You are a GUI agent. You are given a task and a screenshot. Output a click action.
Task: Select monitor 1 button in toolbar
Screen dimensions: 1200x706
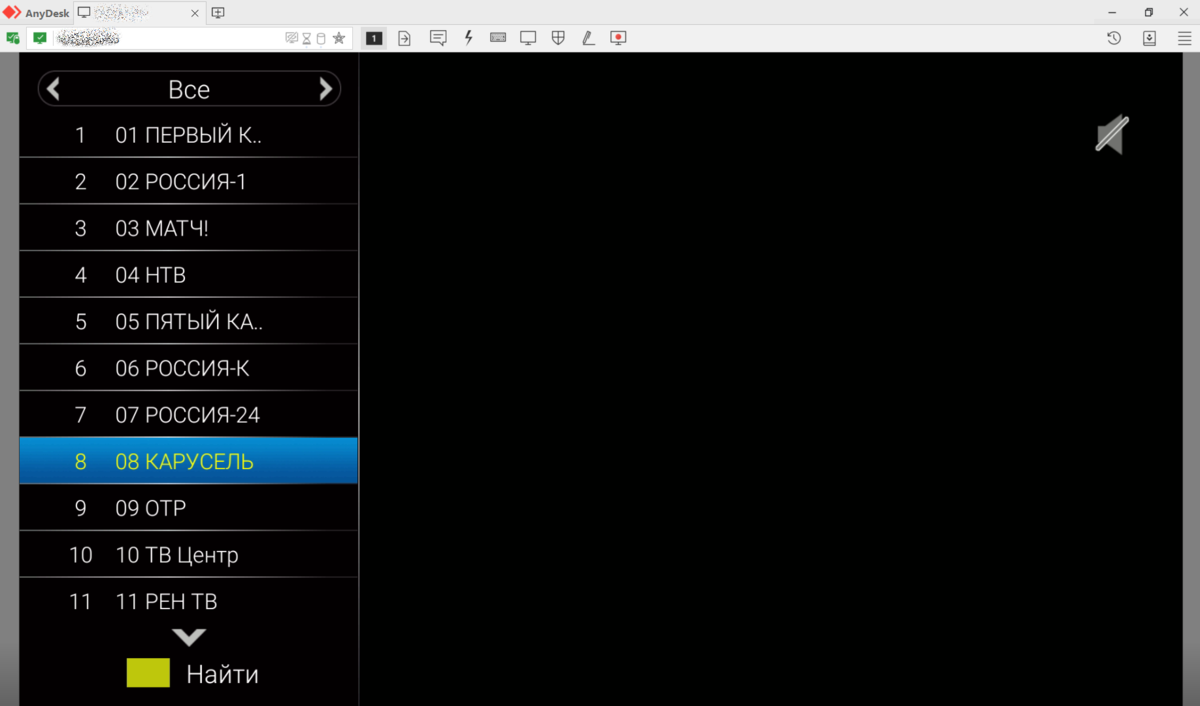(374, 38)
